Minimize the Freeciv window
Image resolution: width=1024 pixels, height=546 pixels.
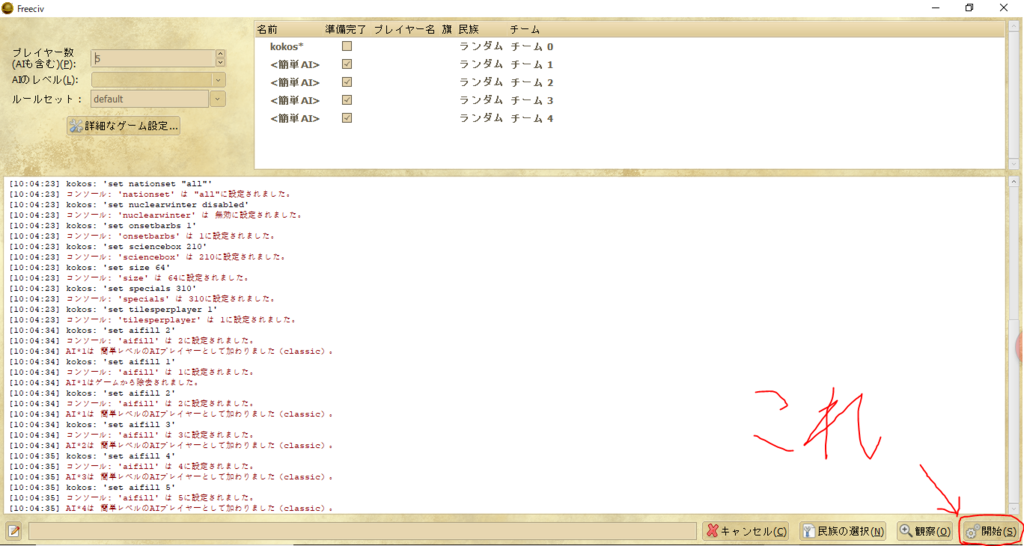938,7
